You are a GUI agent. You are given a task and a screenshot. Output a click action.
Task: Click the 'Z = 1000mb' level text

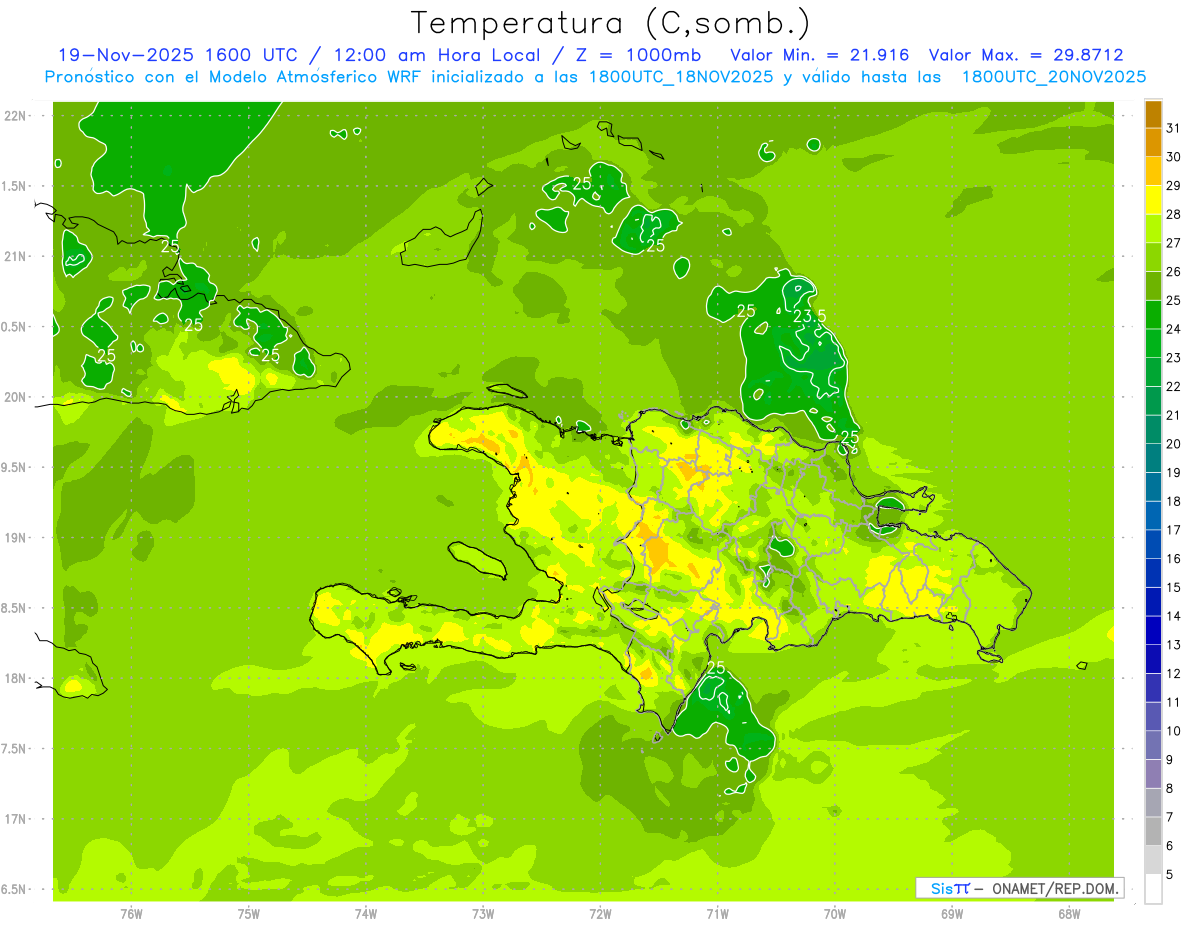click(637, 54)
